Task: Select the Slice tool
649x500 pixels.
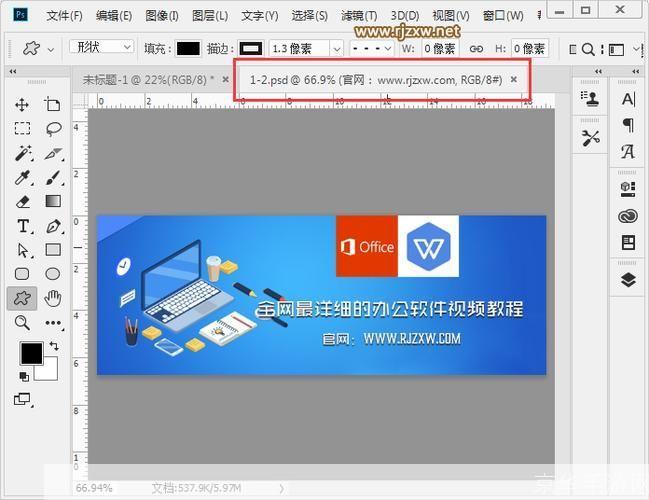Action: (x=53, y=154)
